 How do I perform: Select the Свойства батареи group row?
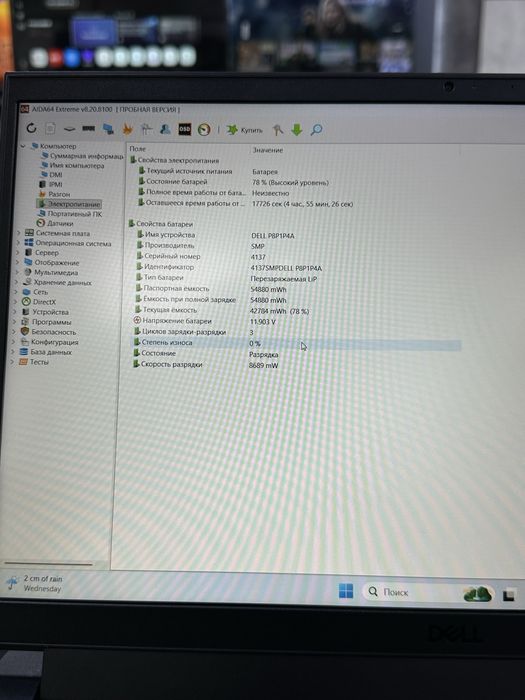tap(161, 224)
